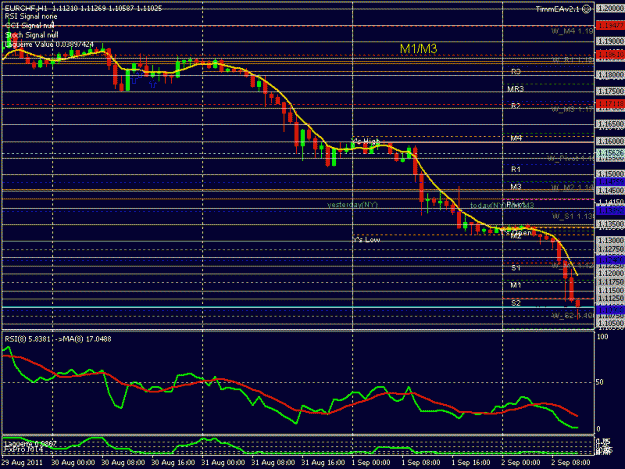Click the Laguerre Value 0.03897424 text
The image size is (625, 469).
click(x=49, y=44)
